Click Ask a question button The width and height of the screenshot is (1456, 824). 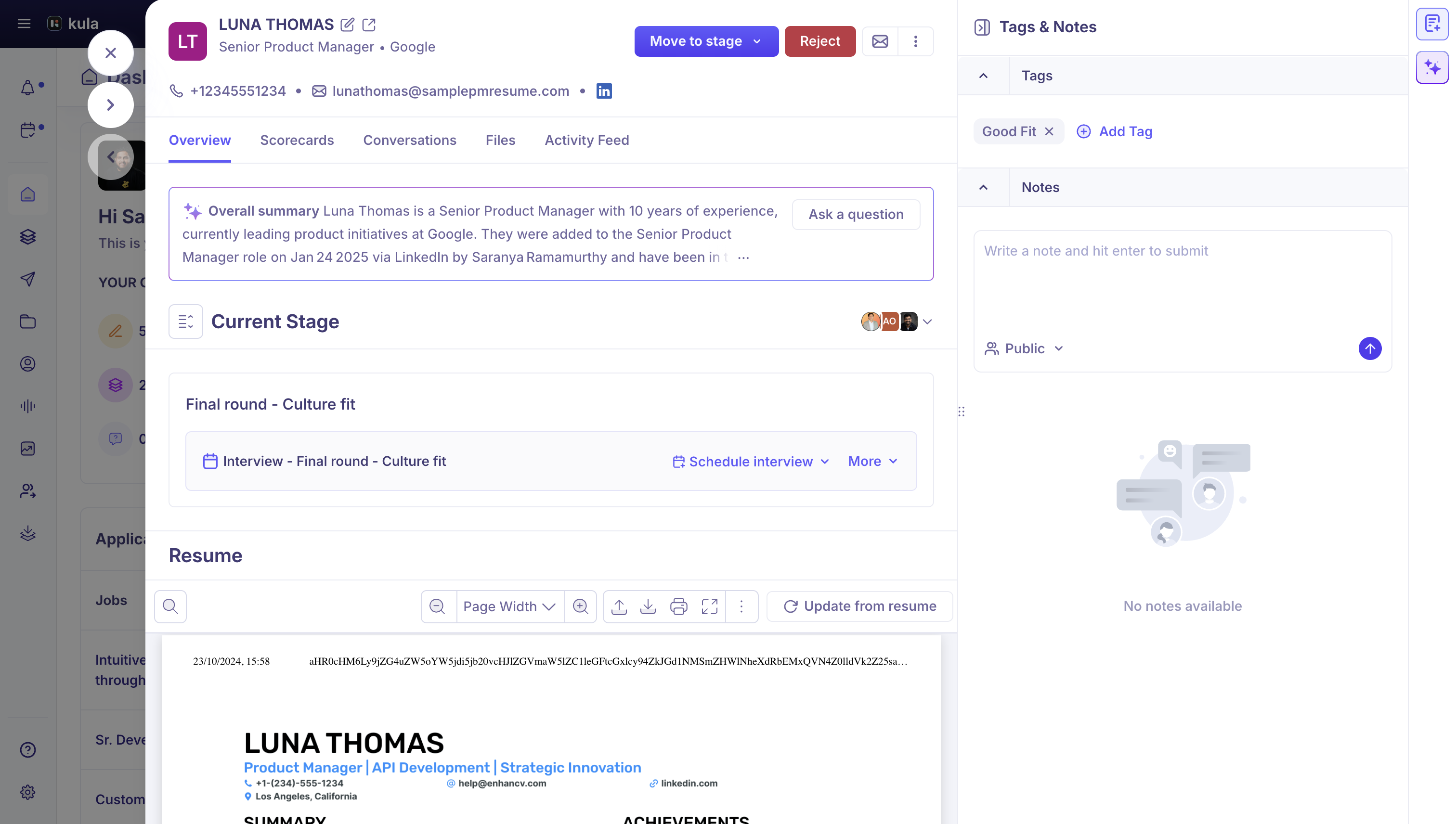[x=856, y=215]
